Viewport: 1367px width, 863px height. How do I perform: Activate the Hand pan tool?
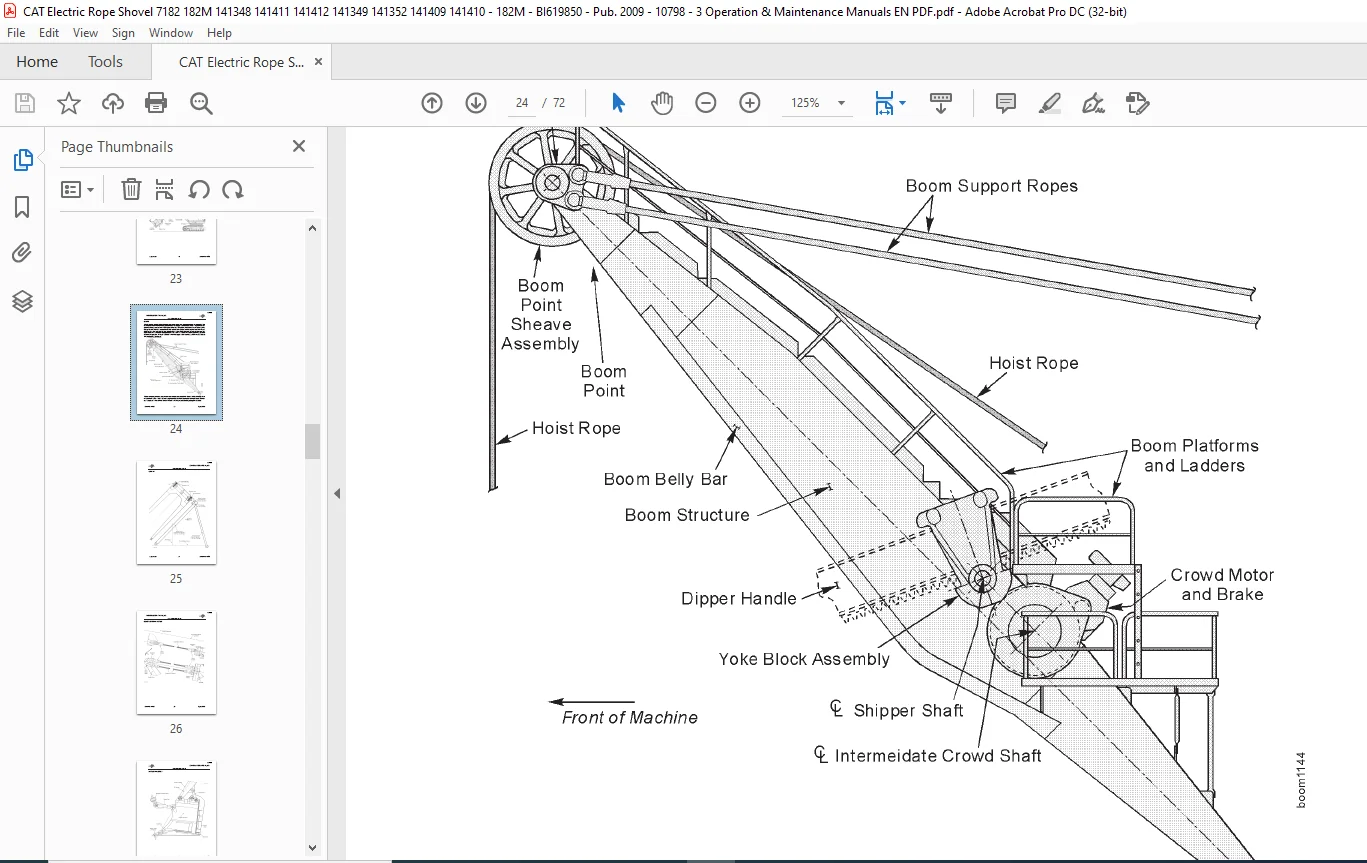662,103
